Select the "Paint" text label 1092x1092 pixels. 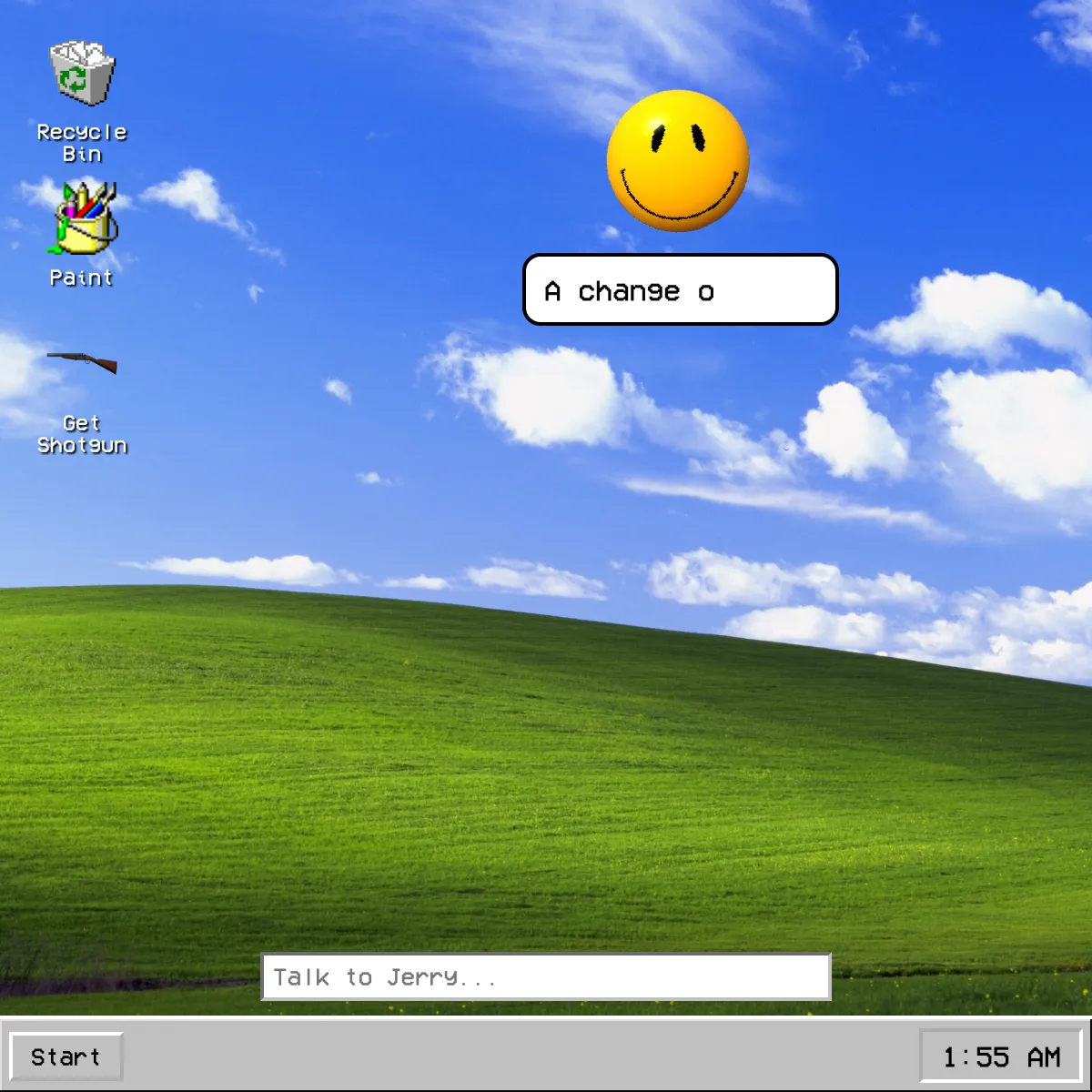coord(82,278)
